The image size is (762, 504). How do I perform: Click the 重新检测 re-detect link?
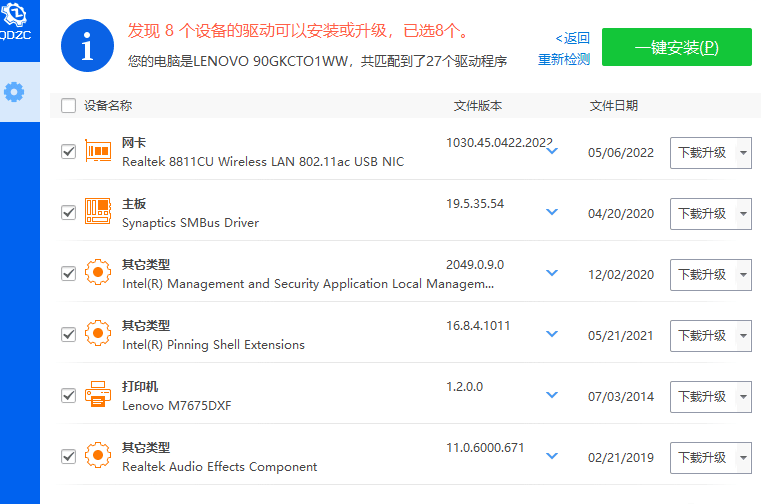pyautogui.click(x=564, y=59)
